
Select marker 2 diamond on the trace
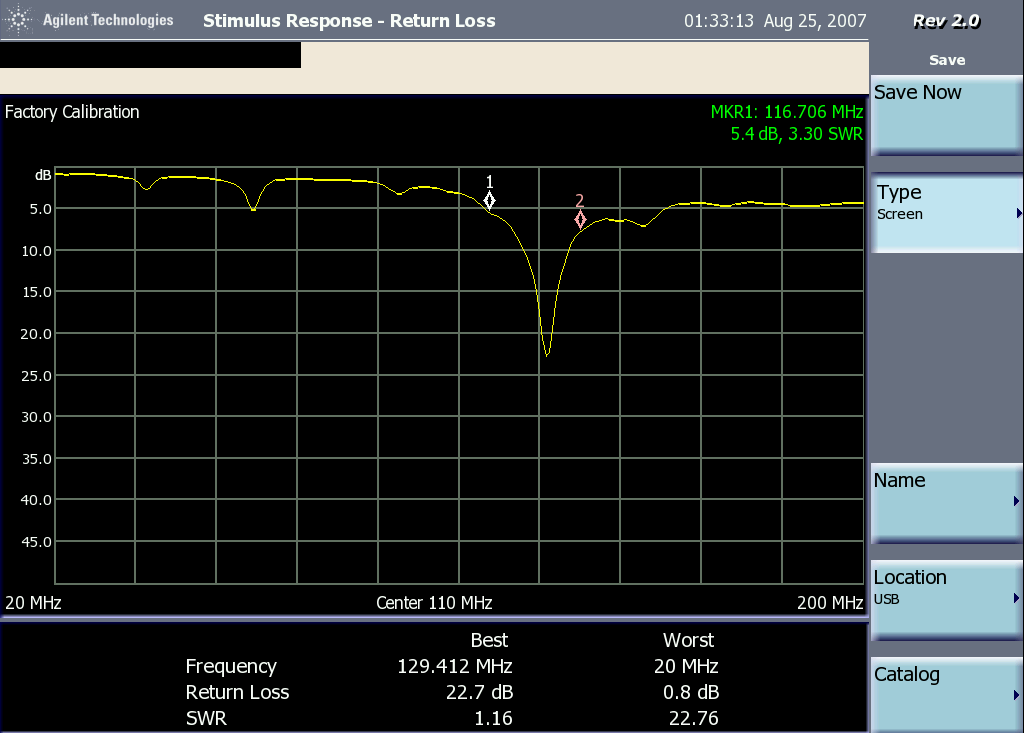click(x=580, y=220)
